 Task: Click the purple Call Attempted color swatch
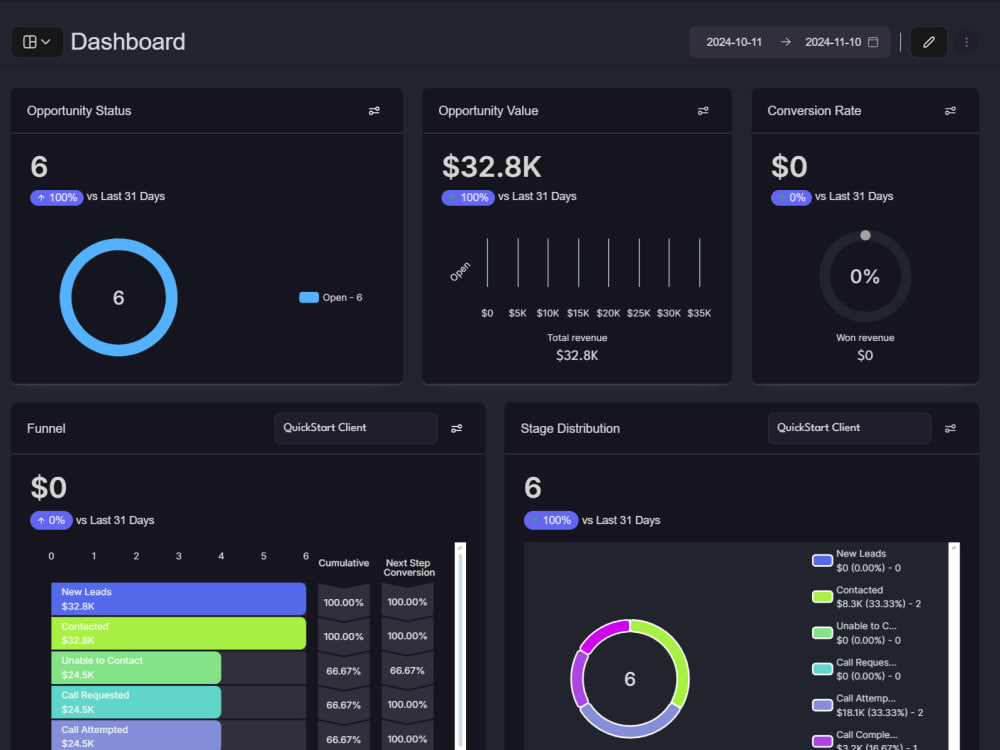[x=823, y=704]
